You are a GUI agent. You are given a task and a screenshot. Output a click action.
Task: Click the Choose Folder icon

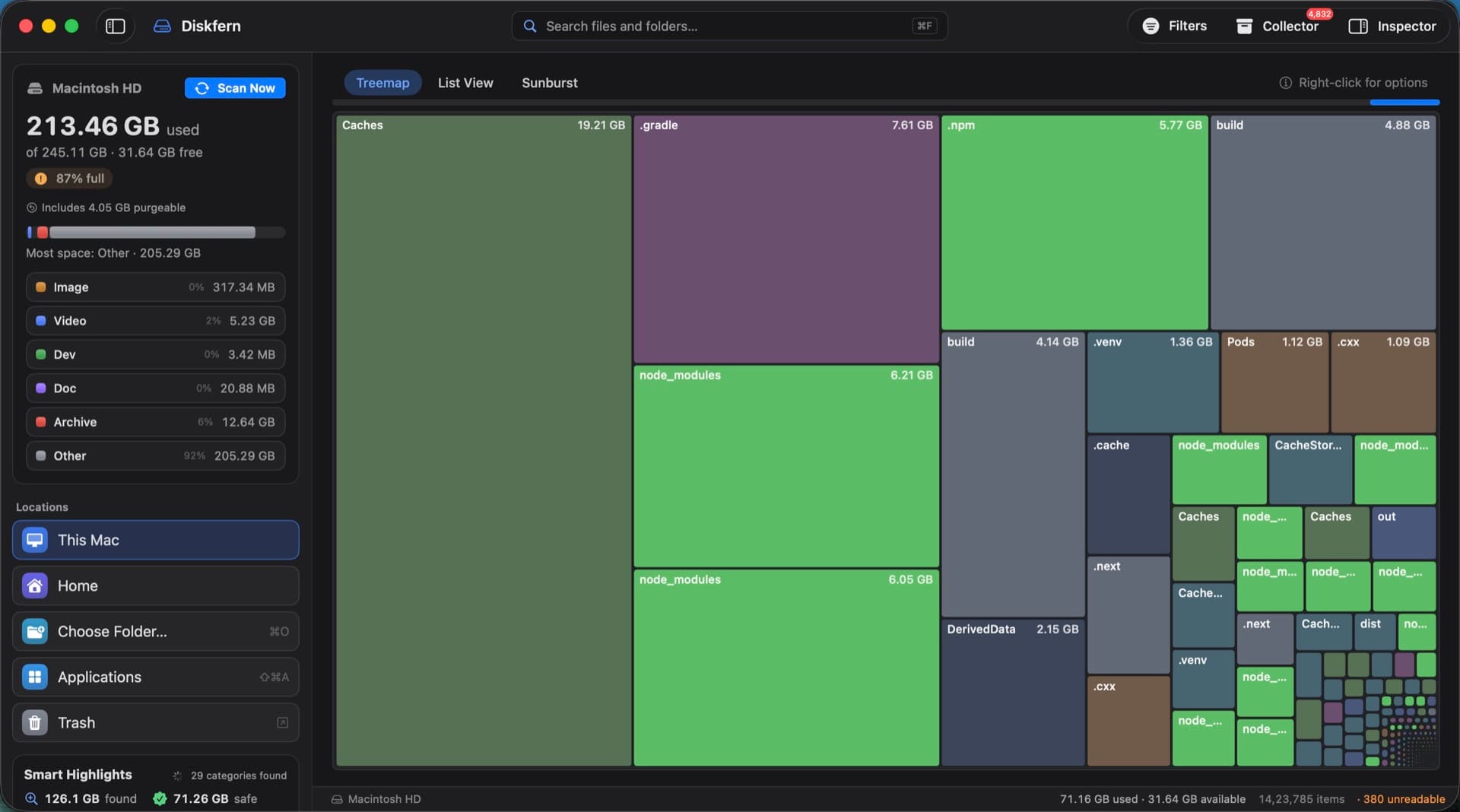point(35,631)
